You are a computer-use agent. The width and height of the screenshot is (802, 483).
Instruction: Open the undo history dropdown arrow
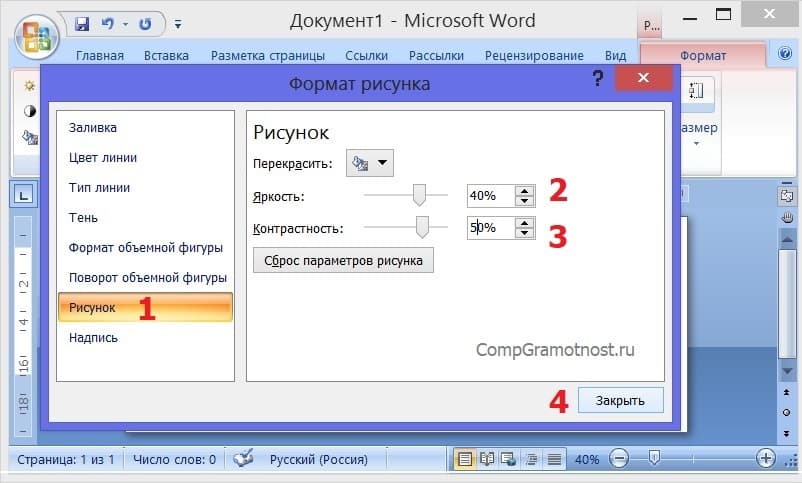click(x=125, y=24)
